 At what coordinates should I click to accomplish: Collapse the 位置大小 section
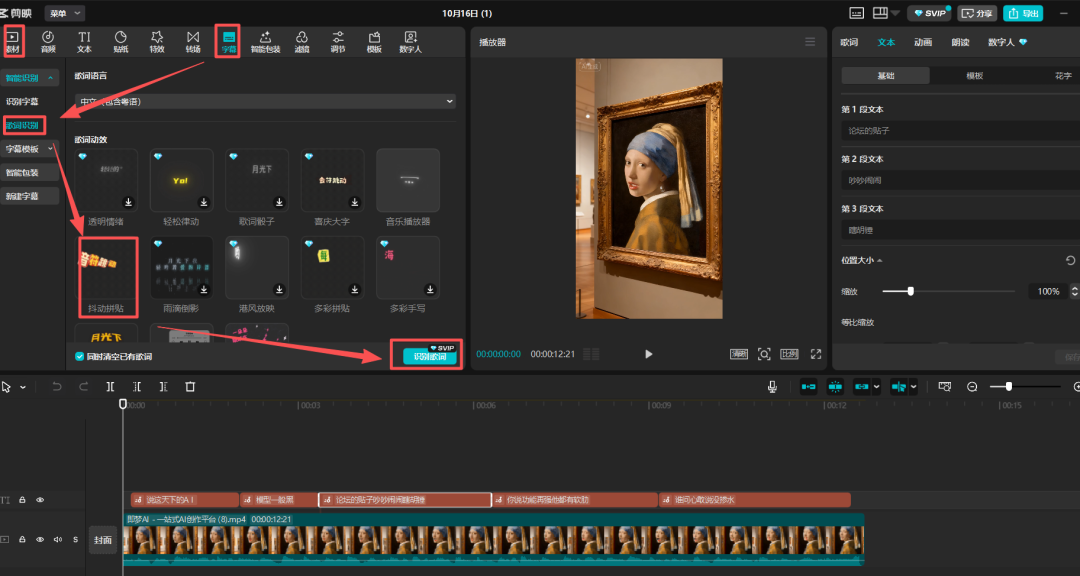click(x=880, y=260)
